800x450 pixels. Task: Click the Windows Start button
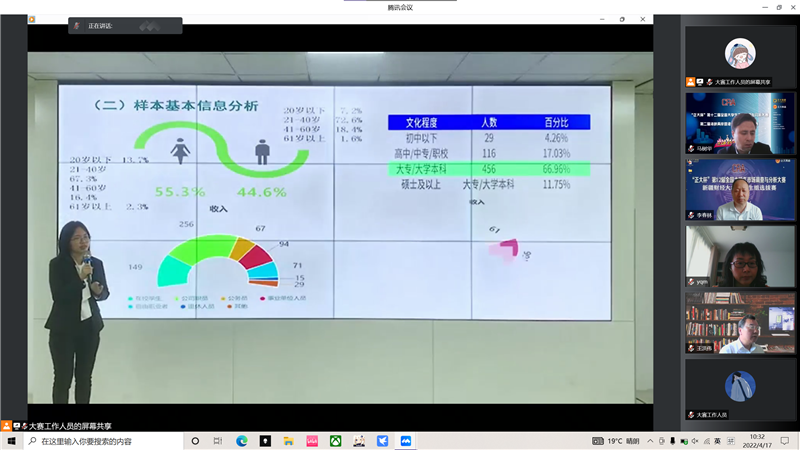[x=11, y=441]
